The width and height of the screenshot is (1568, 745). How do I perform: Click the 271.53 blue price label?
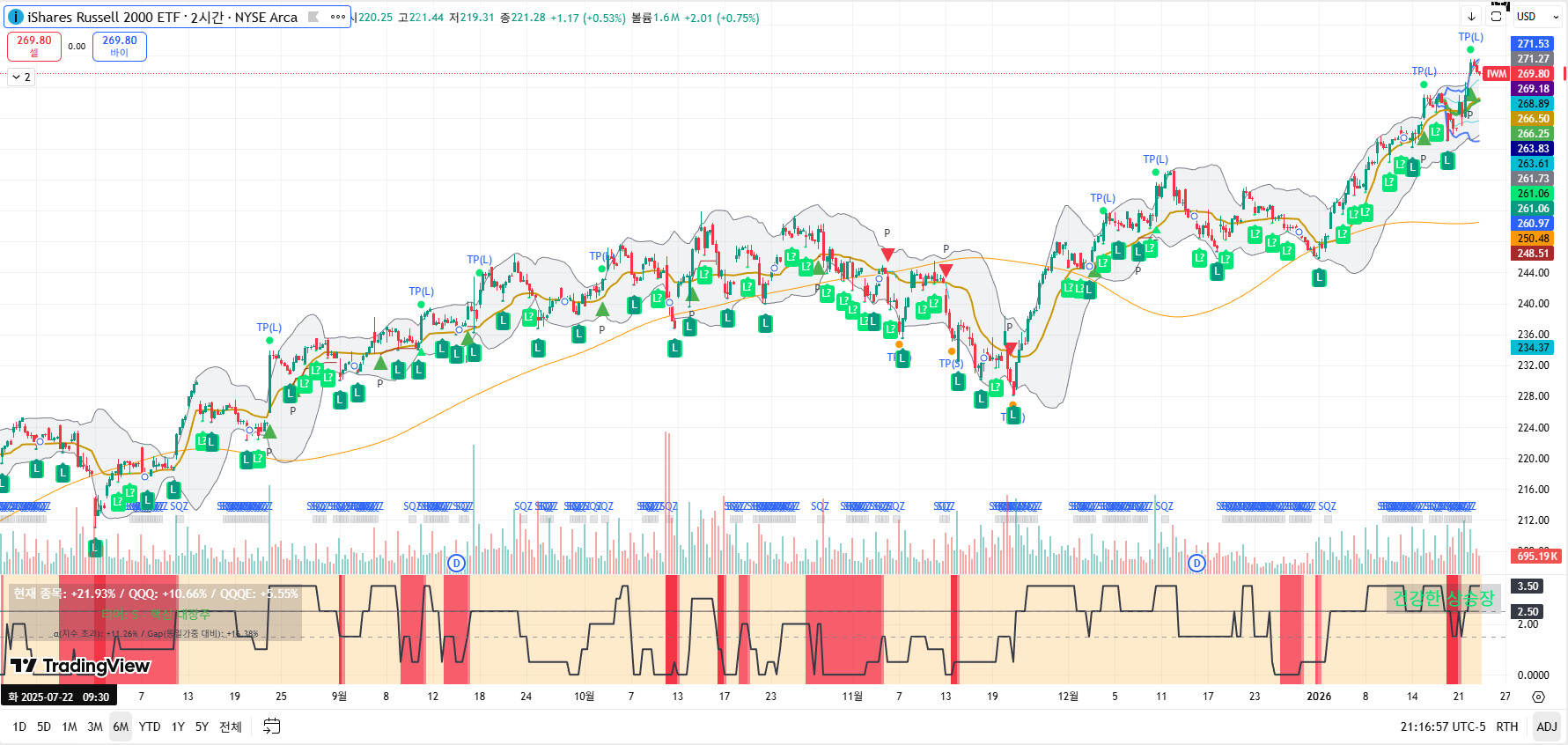[x=1533, y=44]
